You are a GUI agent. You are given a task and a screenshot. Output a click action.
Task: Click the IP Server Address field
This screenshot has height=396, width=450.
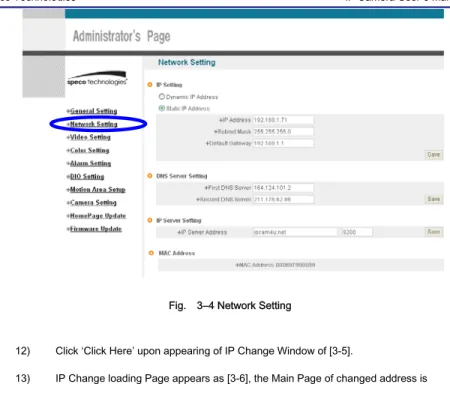[x=295, y=232]
